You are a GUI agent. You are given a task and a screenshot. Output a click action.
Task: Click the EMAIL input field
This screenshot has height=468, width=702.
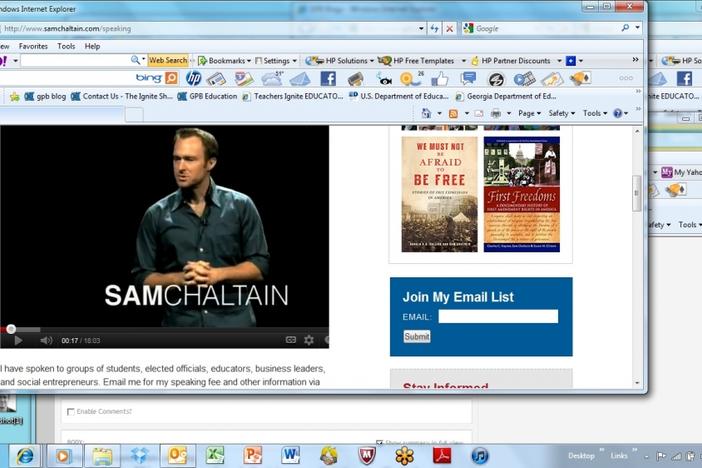498,317
